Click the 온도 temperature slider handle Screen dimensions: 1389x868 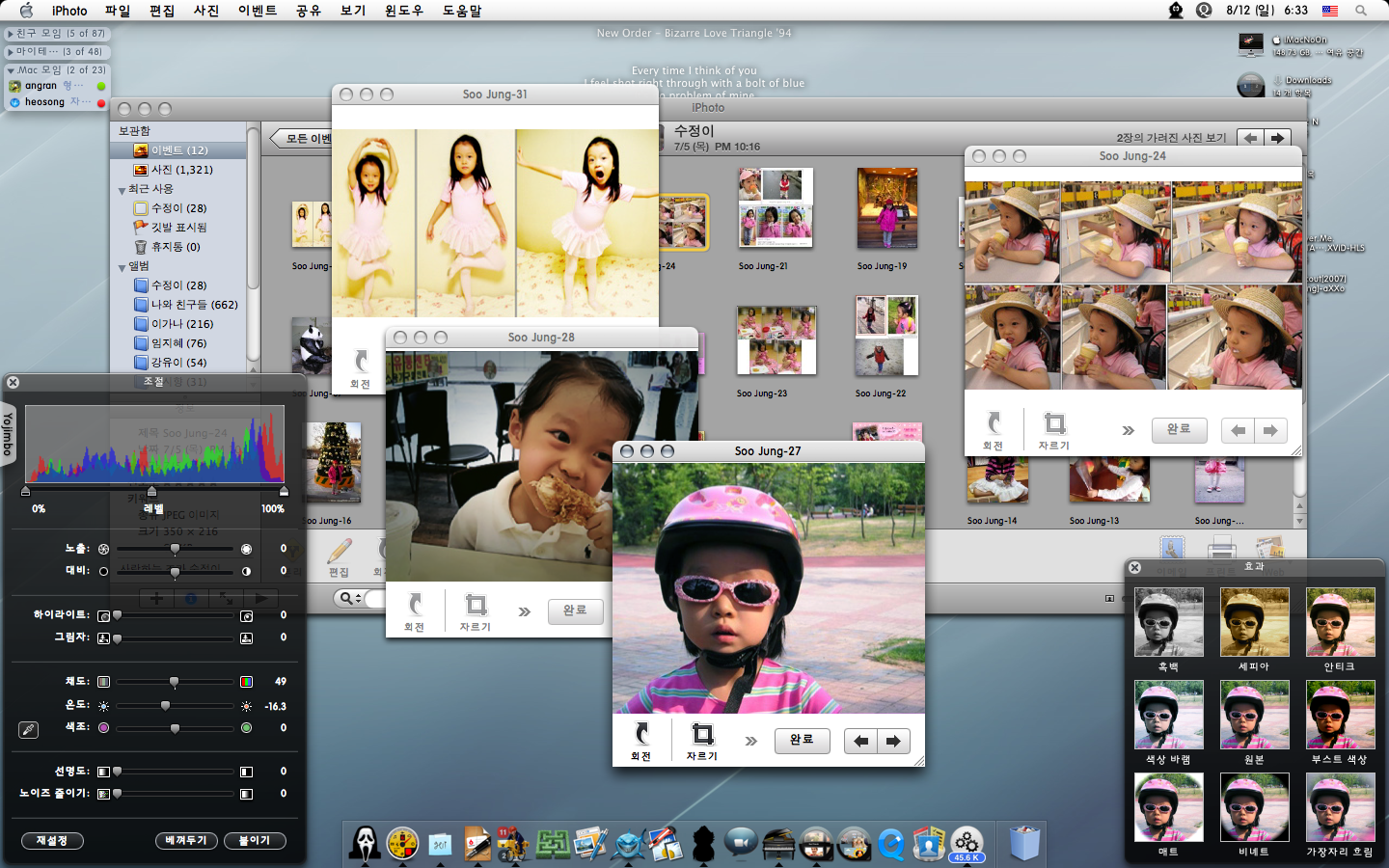pos(165,706)
